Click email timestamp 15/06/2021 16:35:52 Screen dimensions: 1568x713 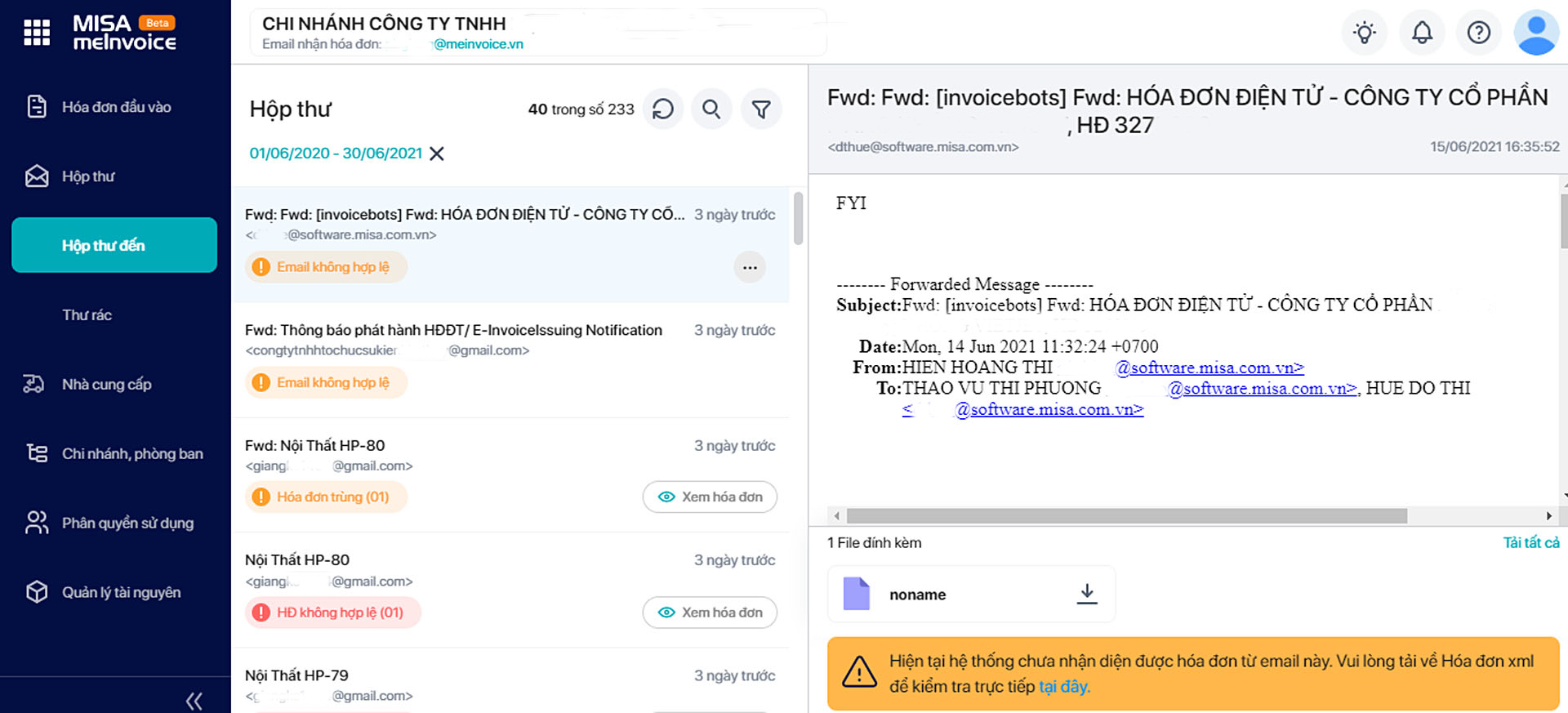click(x=1494, y=147)
